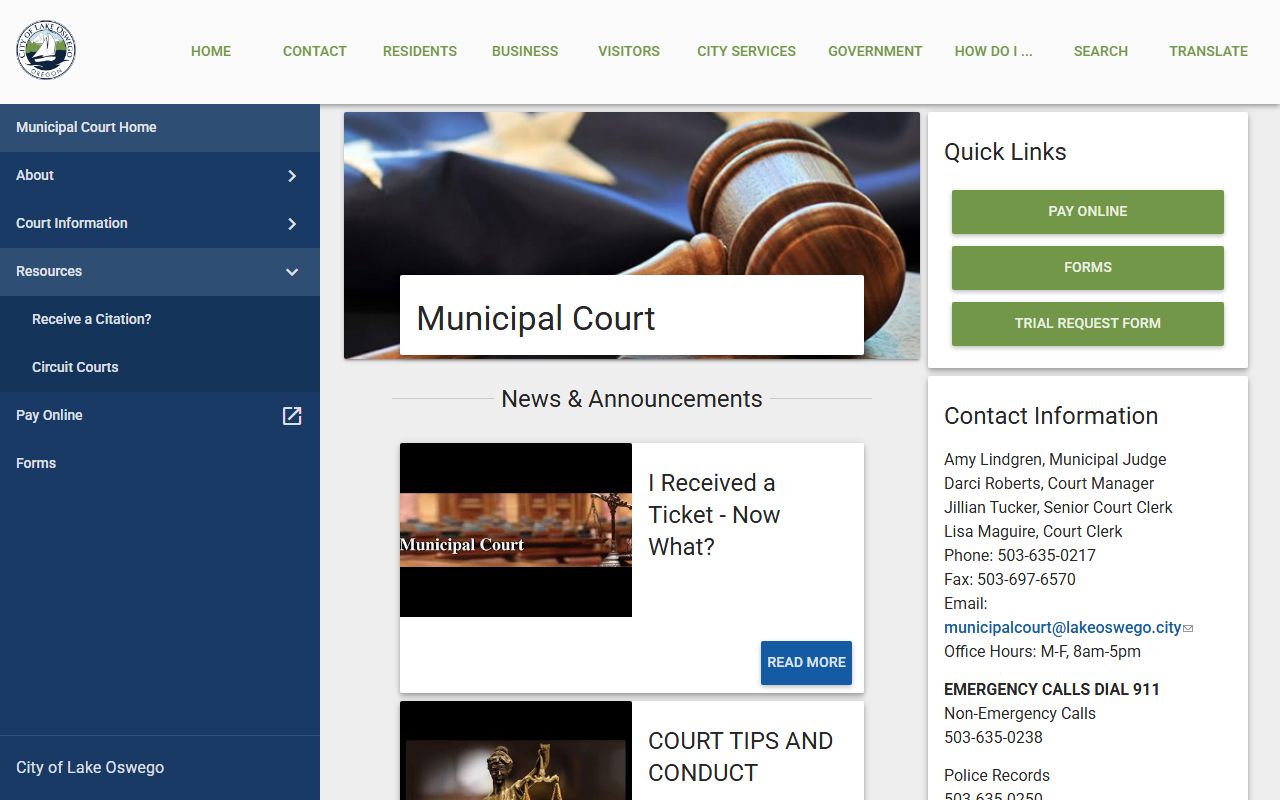Click the Amy Lindgren, Municipal Judge line

(1055, 460)
